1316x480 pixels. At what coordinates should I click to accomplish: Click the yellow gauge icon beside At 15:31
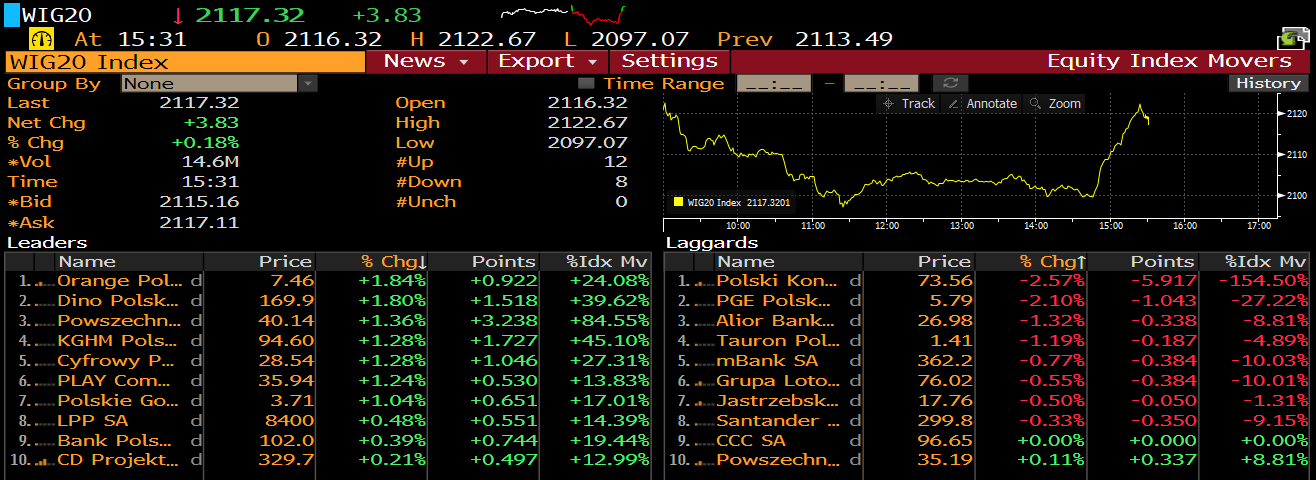(x=42, y=39)
